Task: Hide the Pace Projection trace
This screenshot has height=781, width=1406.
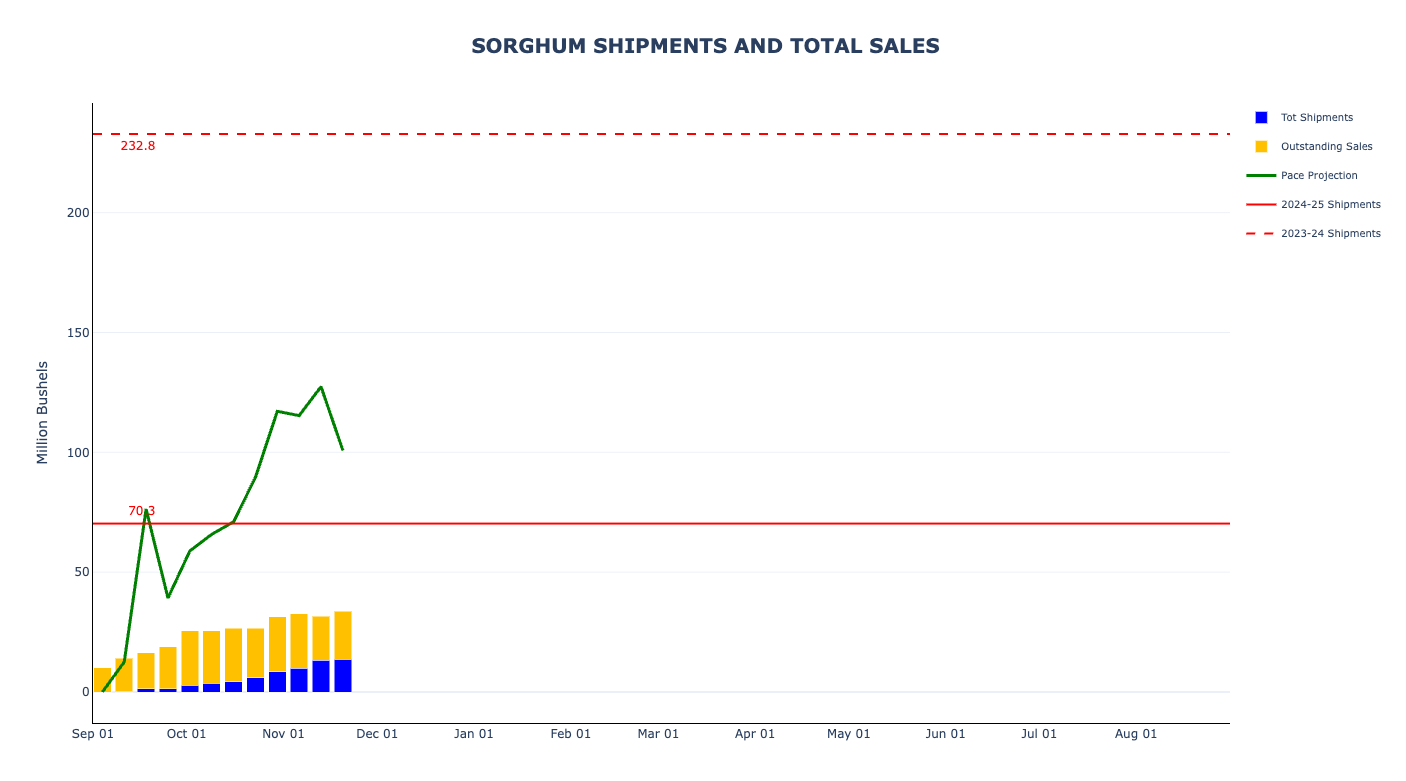Action: 1319,176
